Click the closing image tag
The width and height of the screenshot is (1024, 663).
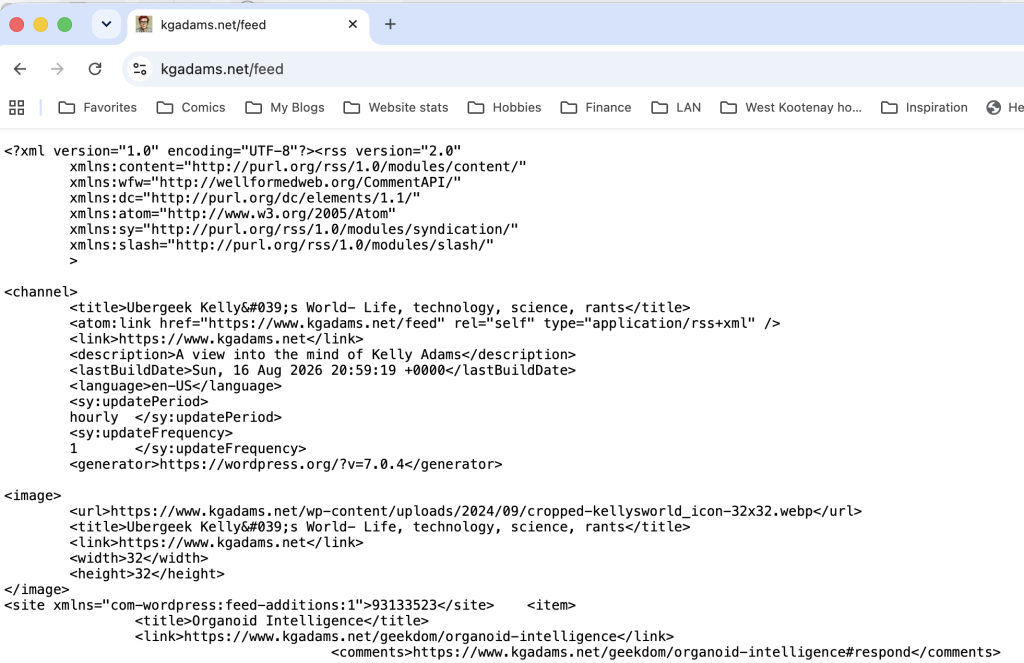37,590
